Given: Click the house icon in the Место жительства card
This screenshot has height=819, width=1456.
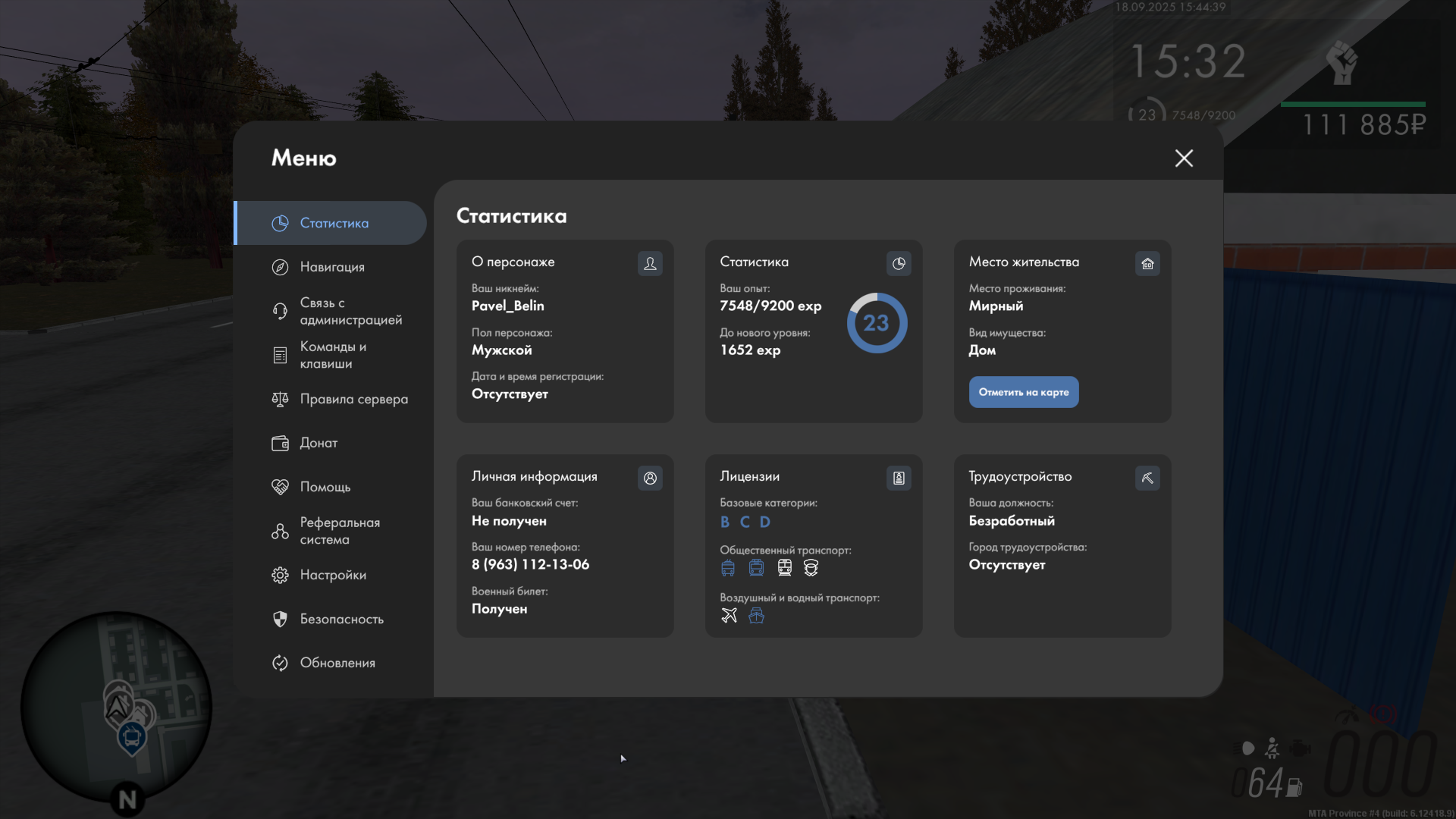Looking at the screenshot, I should tap(1147, 263).
